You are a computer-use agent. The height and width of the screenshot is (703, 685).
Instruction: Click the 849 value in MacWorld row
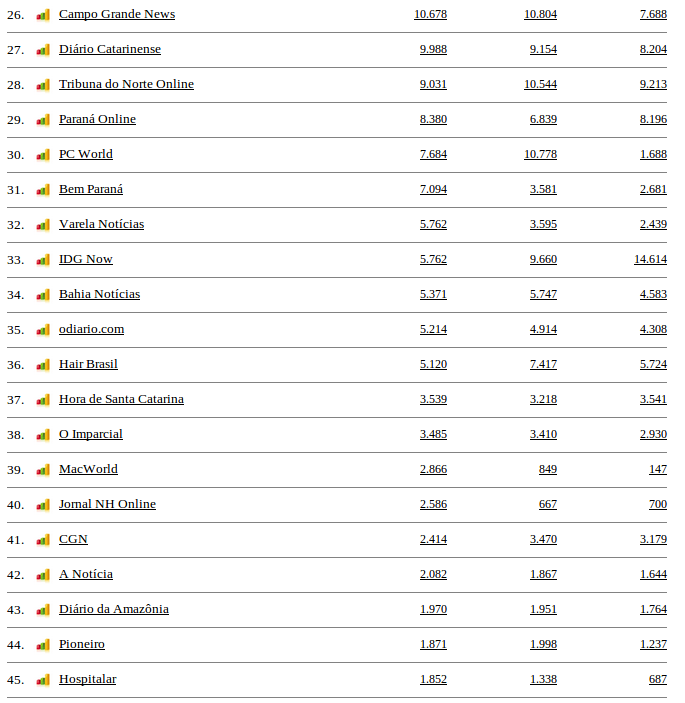547,469
